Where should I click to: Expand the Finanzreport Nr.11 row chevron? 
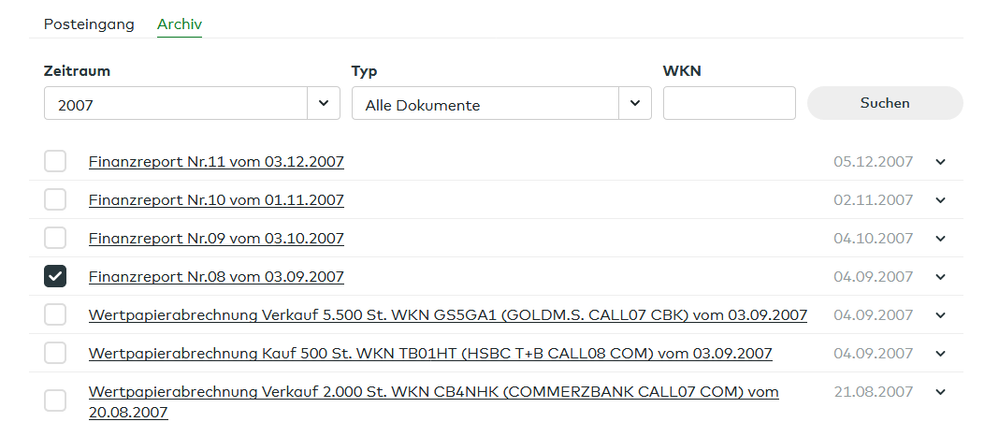click(x=940, y=162)
